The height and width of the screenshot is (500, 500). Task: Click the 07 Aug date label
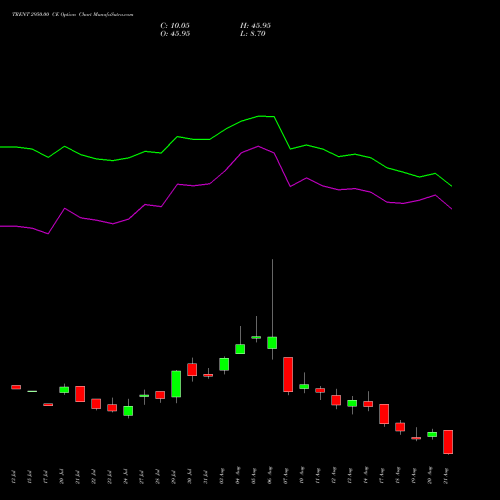[286, 476]
